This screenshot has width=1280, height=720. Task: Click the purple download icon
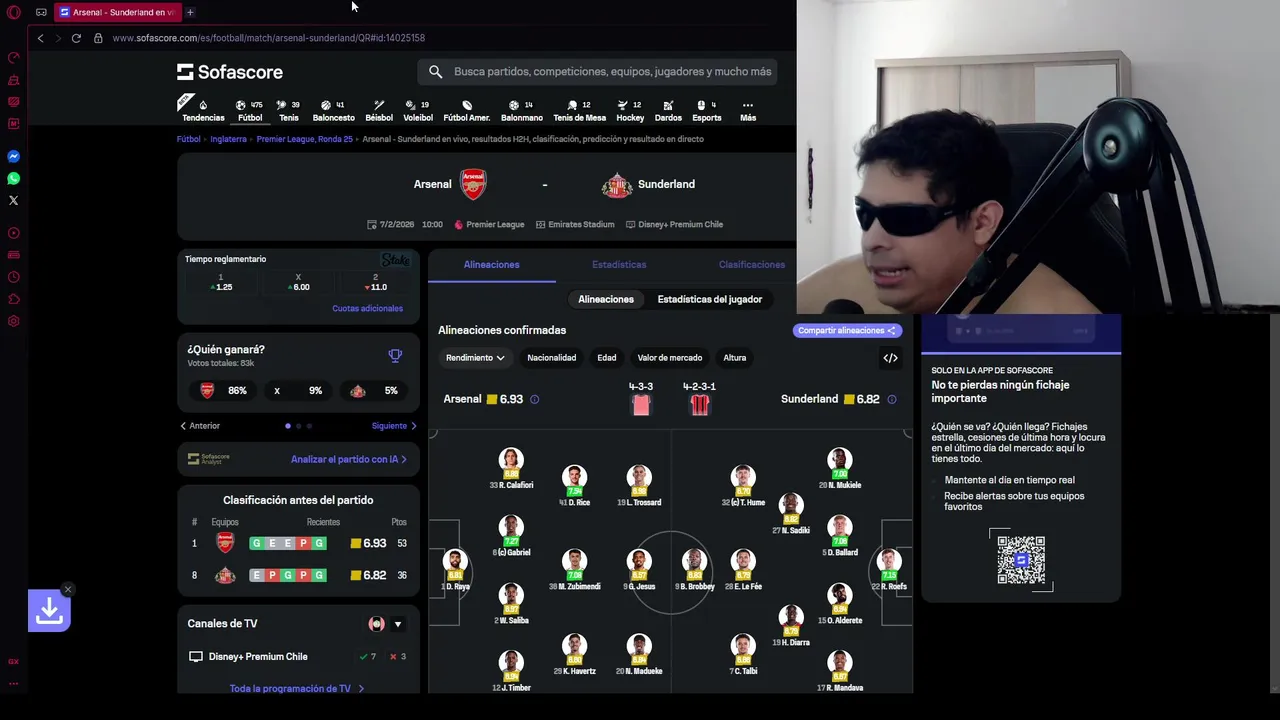[49, 610]
